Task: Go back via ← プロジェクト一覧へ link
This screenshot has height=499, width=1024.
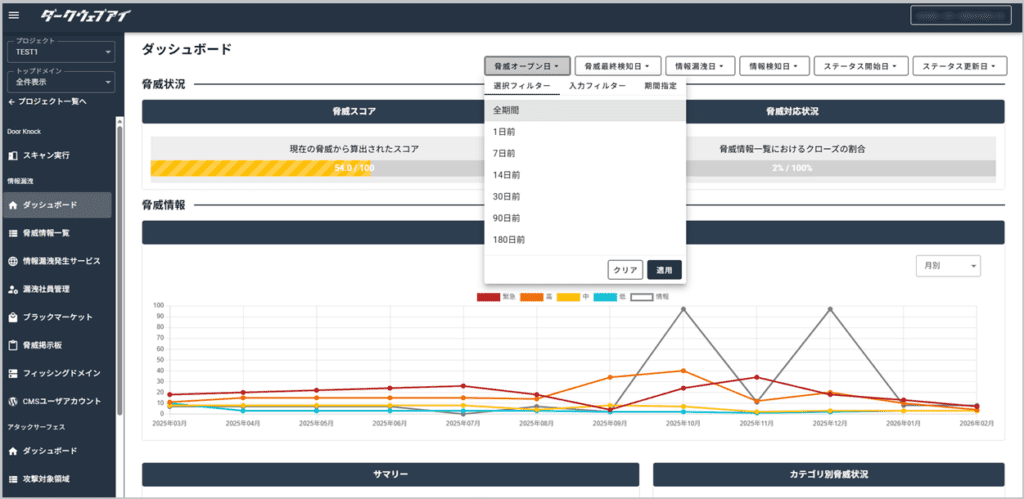Action: [48, 102]
